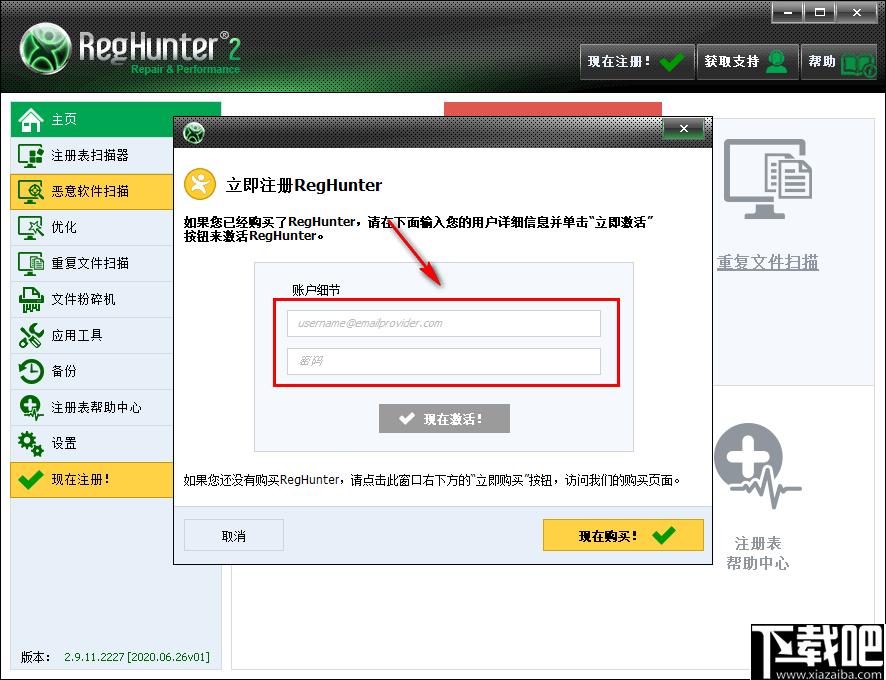Focus the email address input field
The image size is (886, 680).
[x=444, y=323]
